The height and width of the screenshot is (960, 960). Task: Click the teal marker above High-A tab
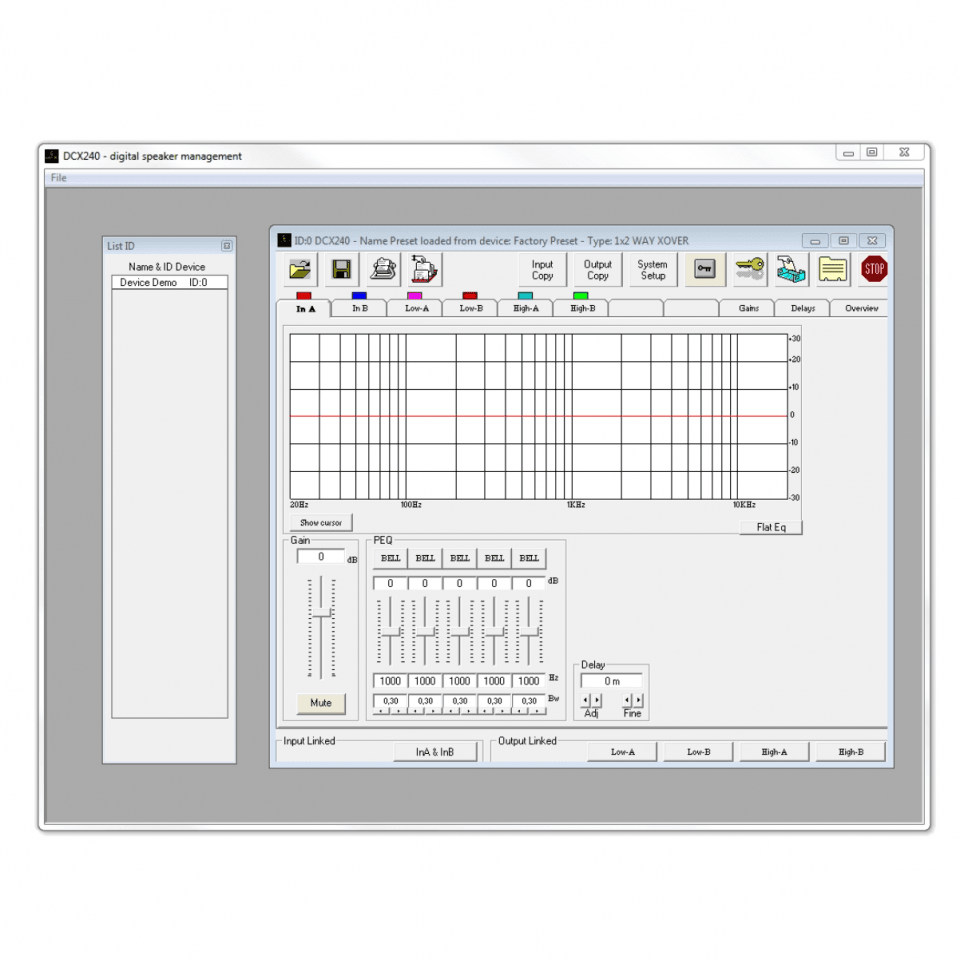[x=525, y=296]
